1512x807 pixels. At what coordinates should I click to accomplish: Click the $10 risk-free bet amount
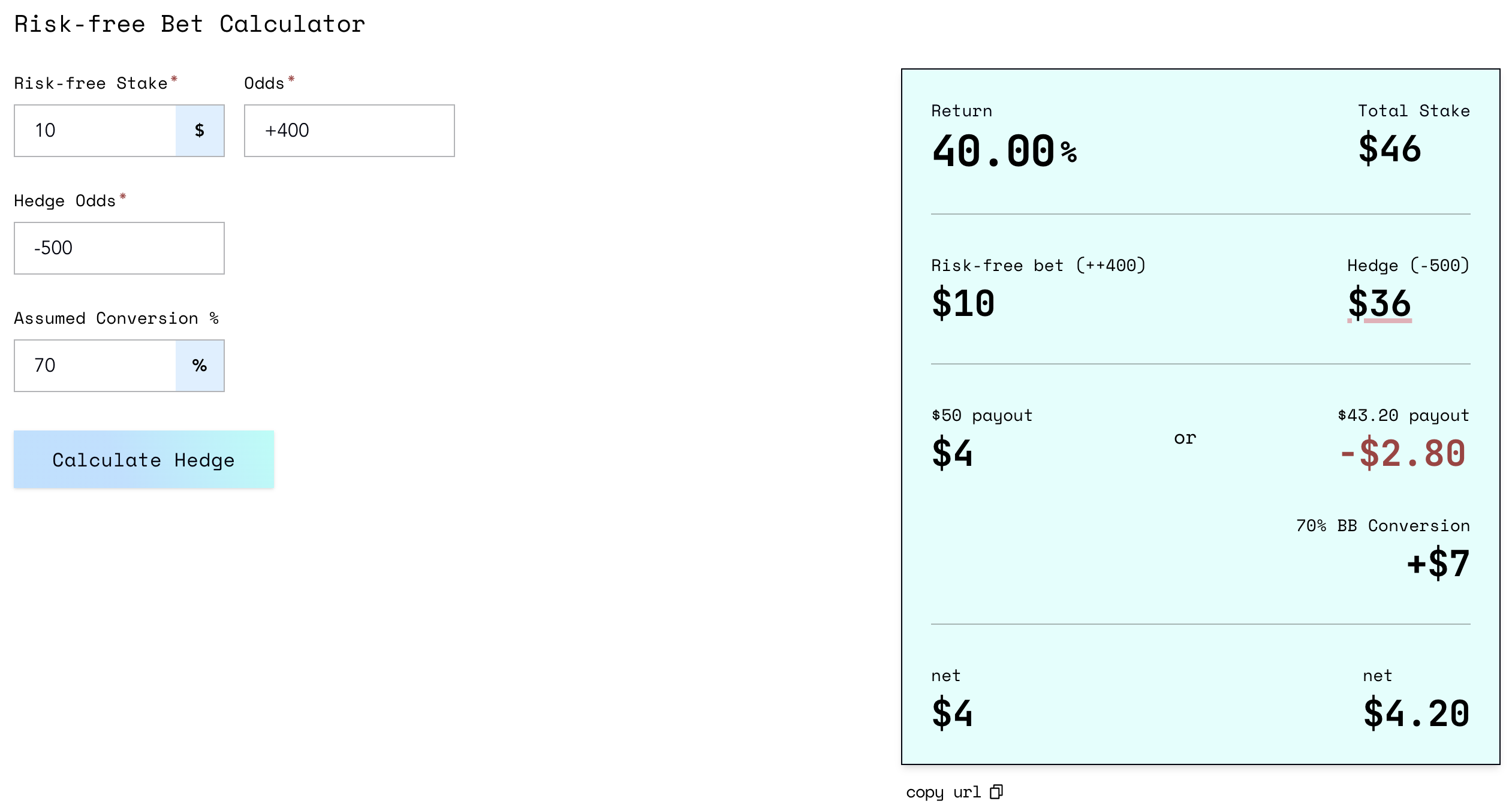(963, 303)
